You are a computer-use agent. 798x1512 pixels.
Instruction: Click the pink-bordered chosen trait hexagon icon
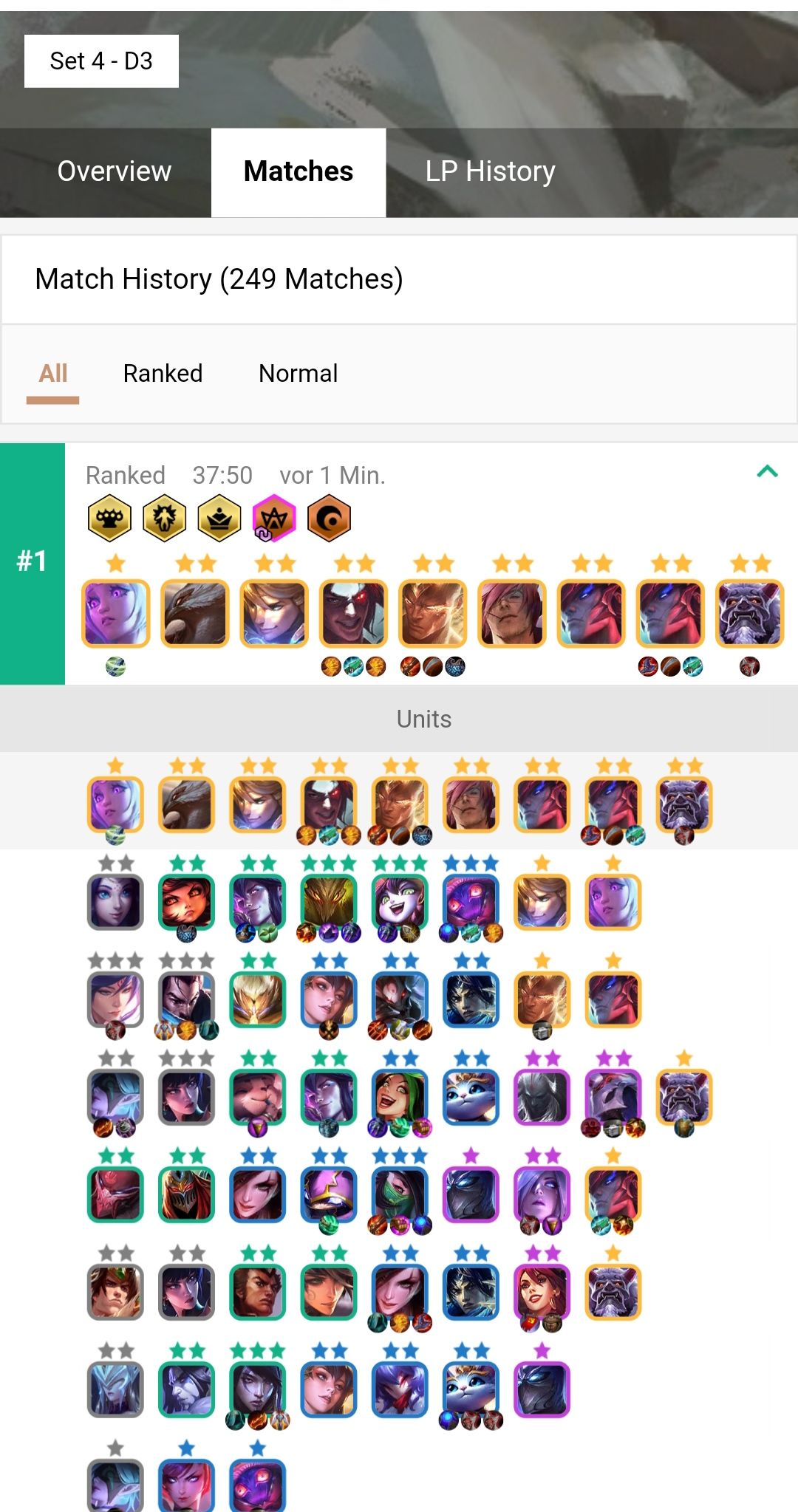[x=274, y=518]
